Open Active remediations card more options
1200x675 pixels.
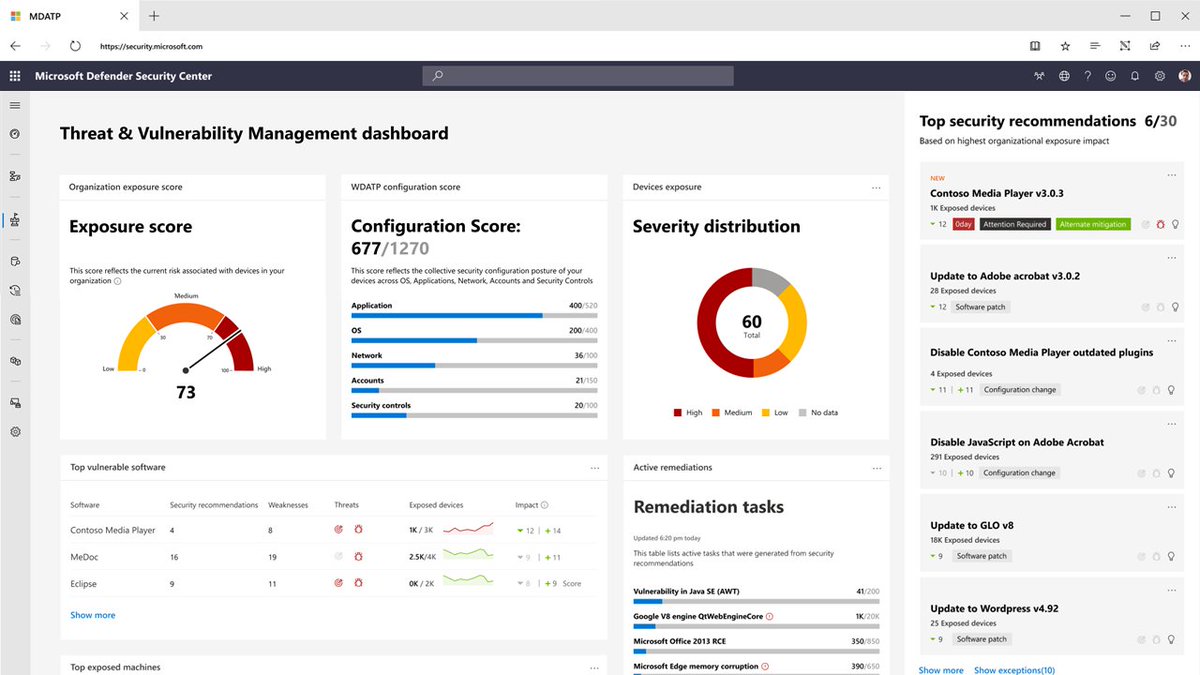(x=876, y=467)
